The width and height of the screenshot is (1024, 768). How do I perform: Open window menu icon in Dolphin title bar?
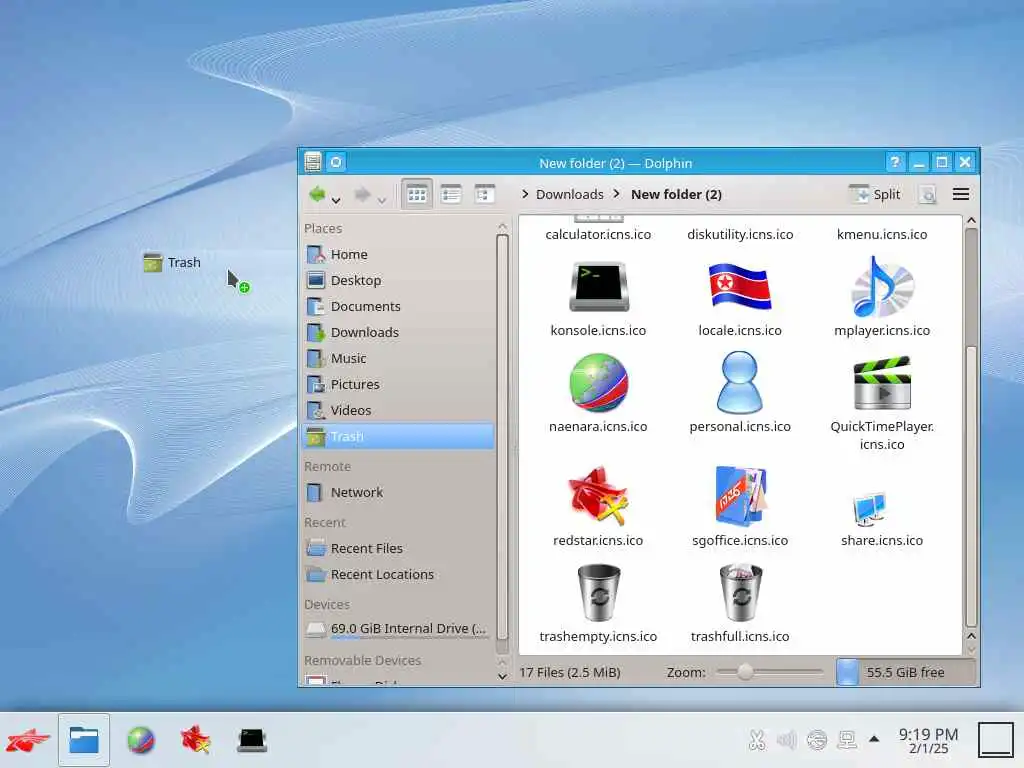tap(313, 162)
